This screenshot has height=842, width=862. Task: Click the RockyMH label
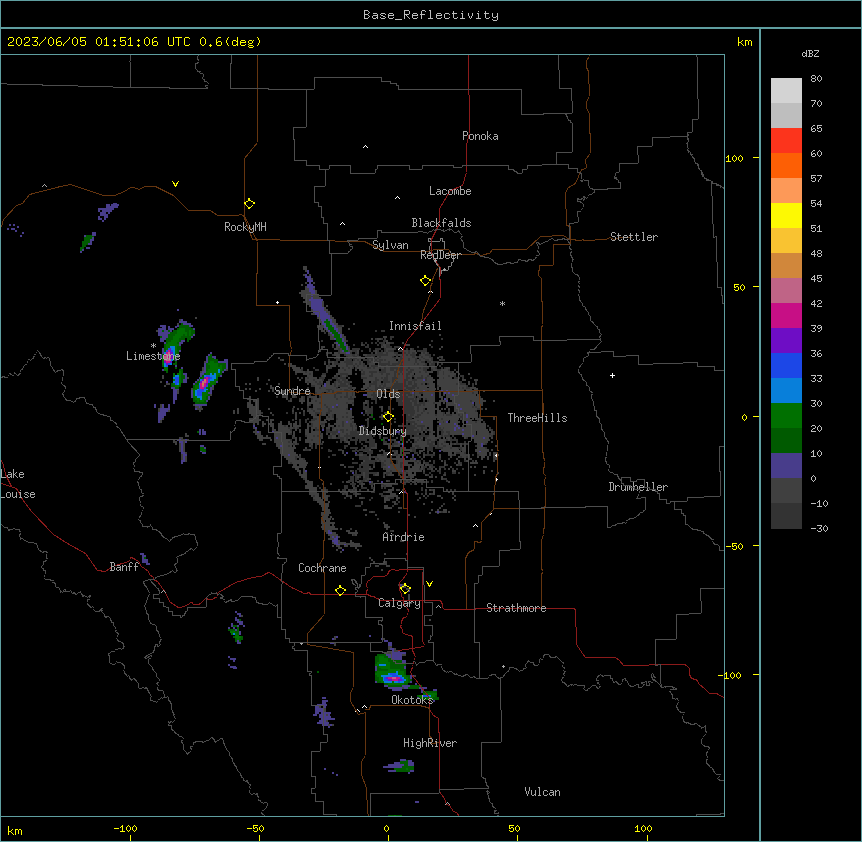point(245,227)
